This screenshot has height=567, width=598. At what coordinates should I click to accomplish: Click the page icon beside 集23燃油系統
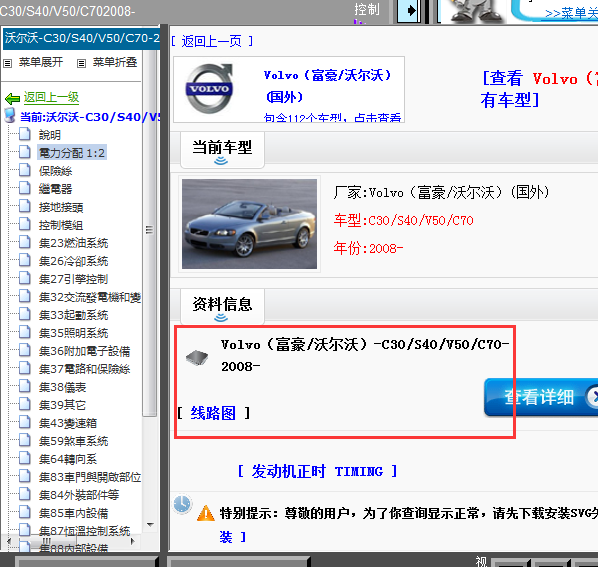25,243
